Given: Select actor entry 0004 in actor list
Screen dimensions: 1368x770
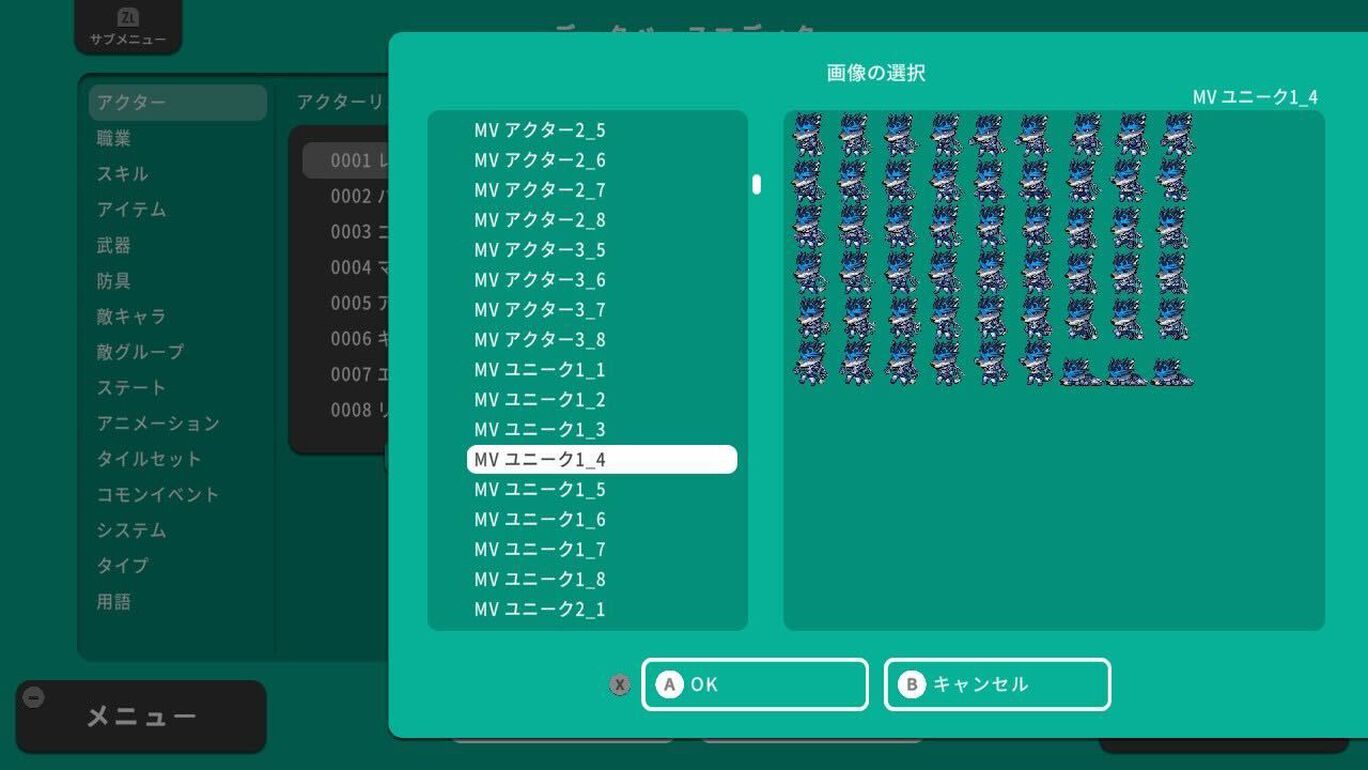Looking at the screenshot, I should [346, 268].
